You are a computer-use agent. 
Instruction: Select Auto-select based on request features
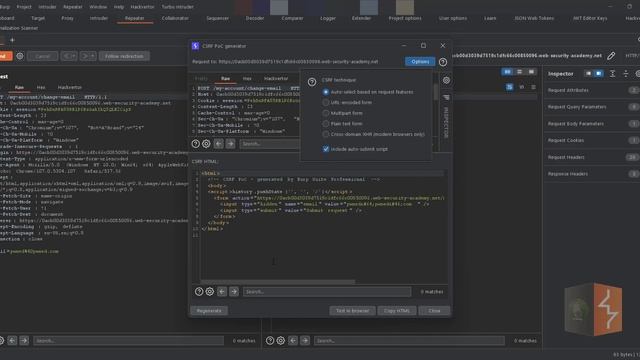point(326,92)
